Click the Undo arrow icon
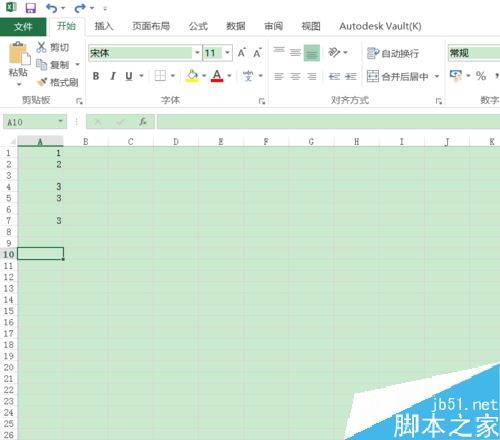Viewport: 500px width, 440px height. (x=51, y=8)
